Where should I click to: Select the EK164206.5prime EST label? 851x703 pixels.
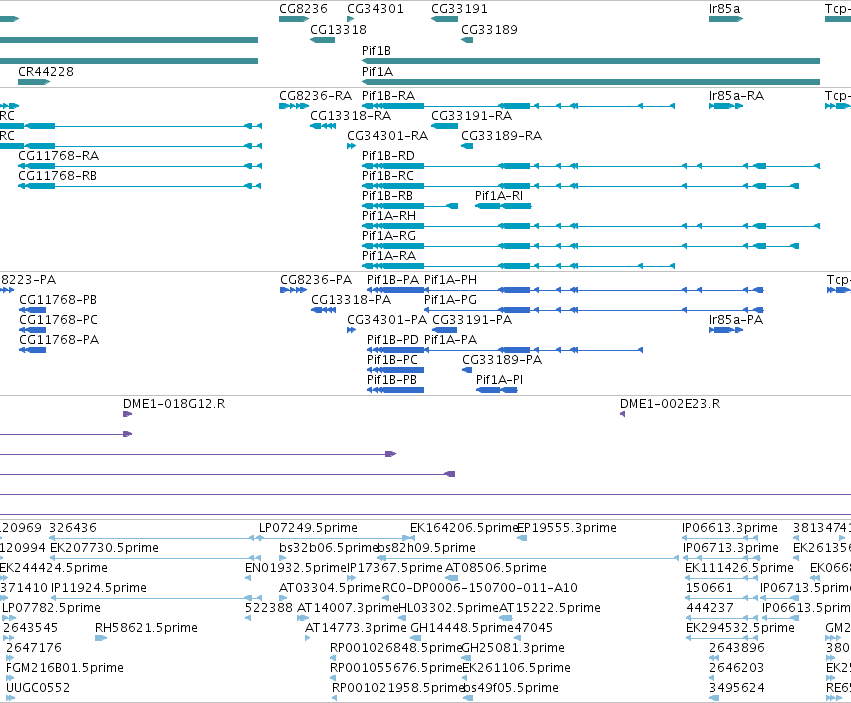465,528
